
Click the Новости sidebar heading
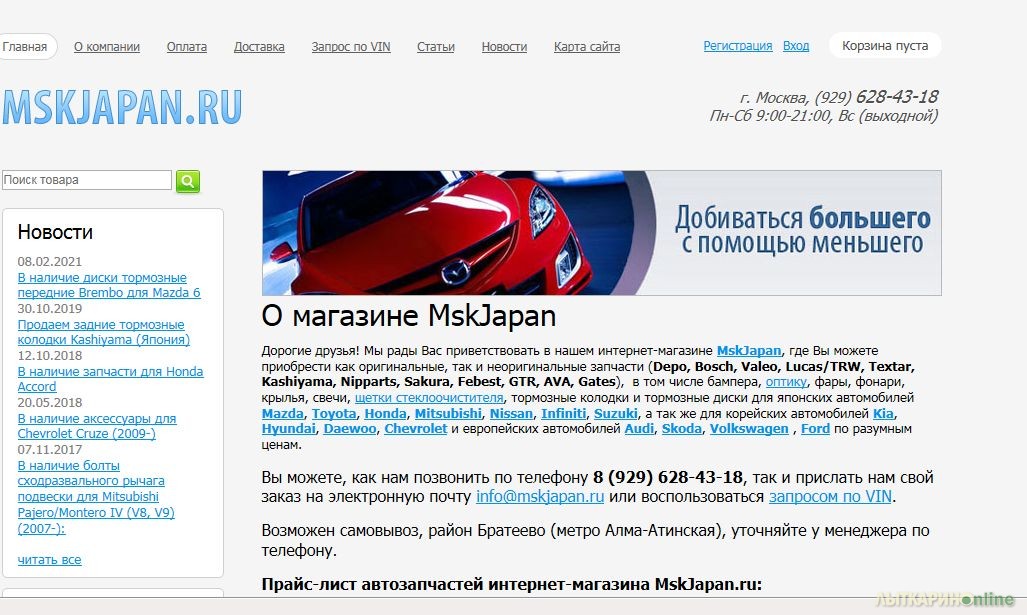coord(55,232)
